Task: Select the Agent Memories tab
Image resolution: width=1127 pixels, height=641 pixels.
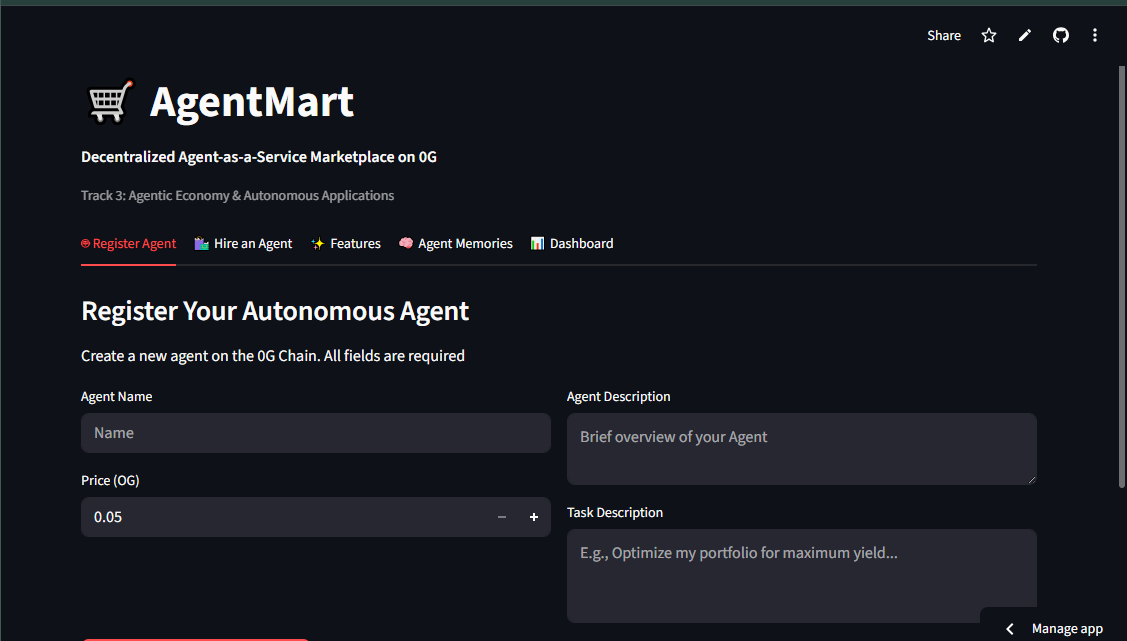Action: pyautogui.click(x=455, y=244)
